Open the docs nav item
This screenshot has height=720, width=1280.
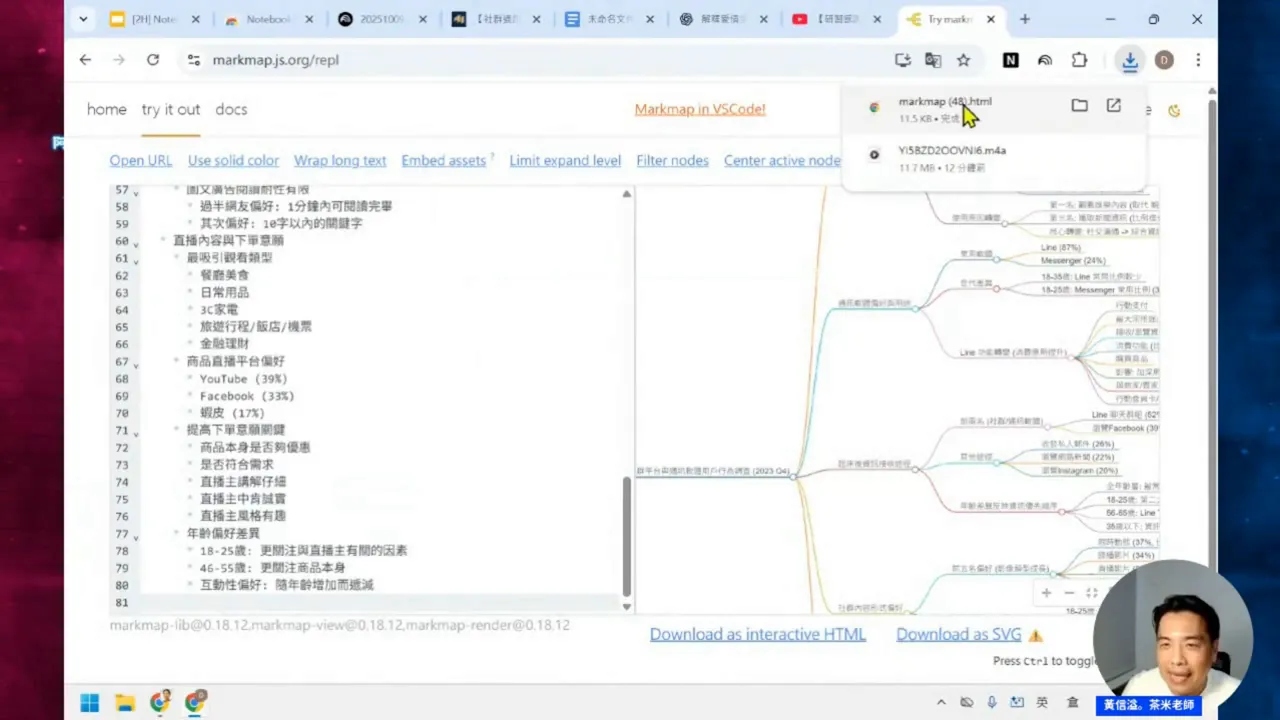231,109
